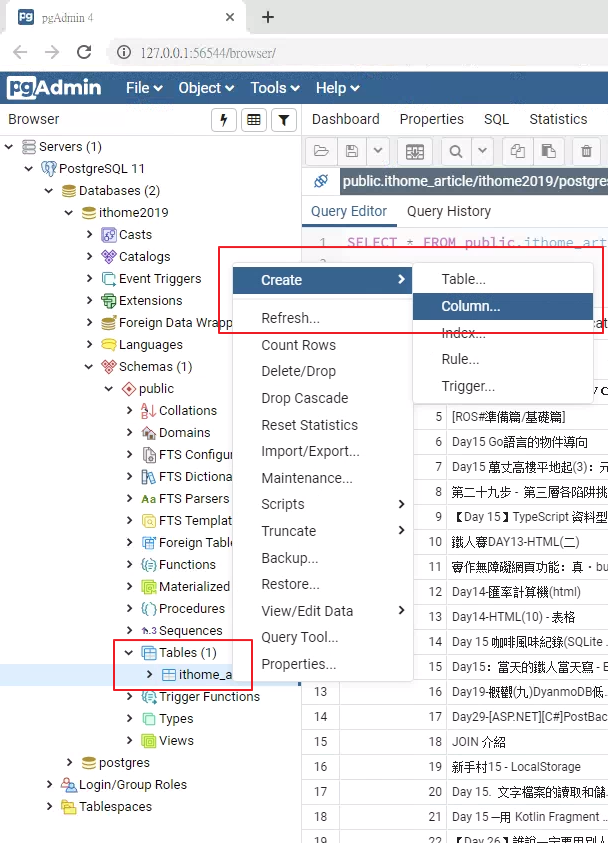This screenshot has width=608, height=843.
Task: Open the Save options dropdown arrow
Action: (x=378, y=151)
